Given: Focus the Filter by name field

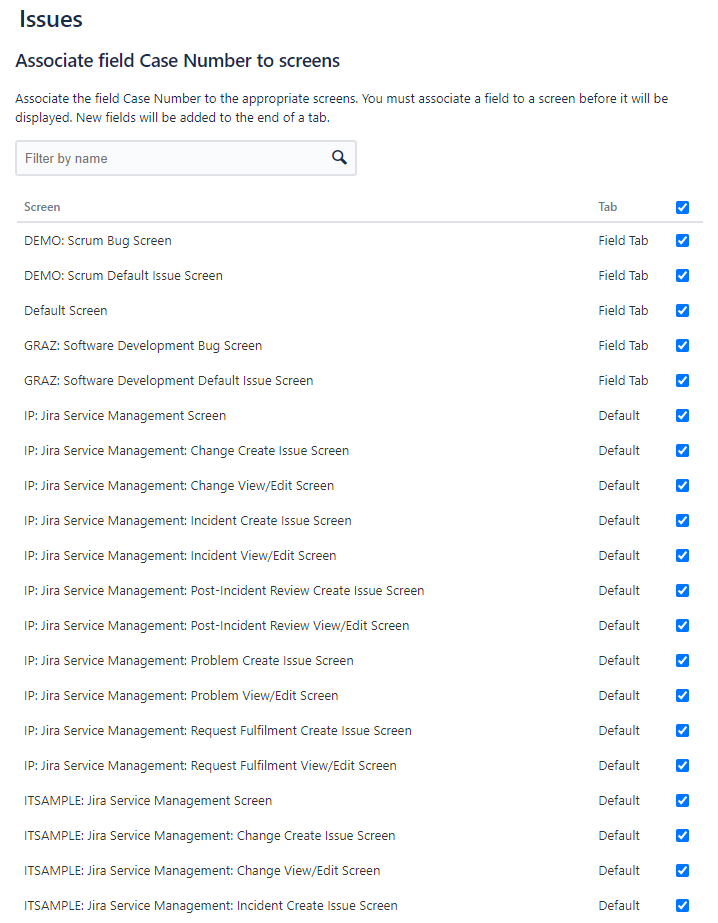Looking at the screenshot, I should pyautogui.click(x=186, y=158).
